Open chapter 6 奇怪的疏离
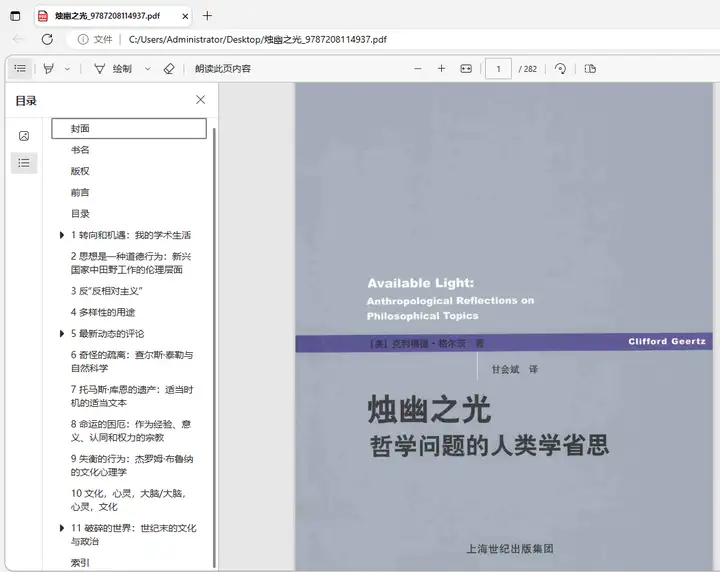This screenshot has height=572, width=720. [x=132, y=361]
